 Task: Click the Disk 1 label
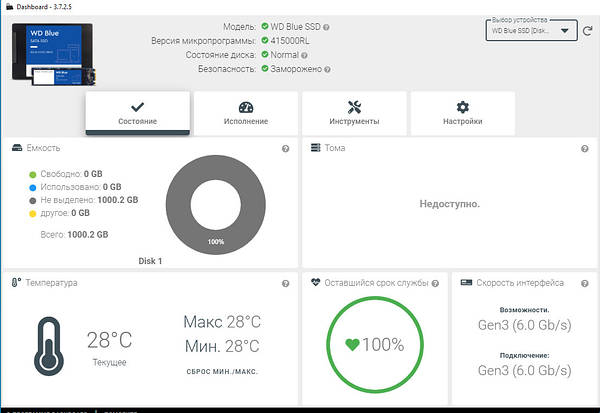150,261
